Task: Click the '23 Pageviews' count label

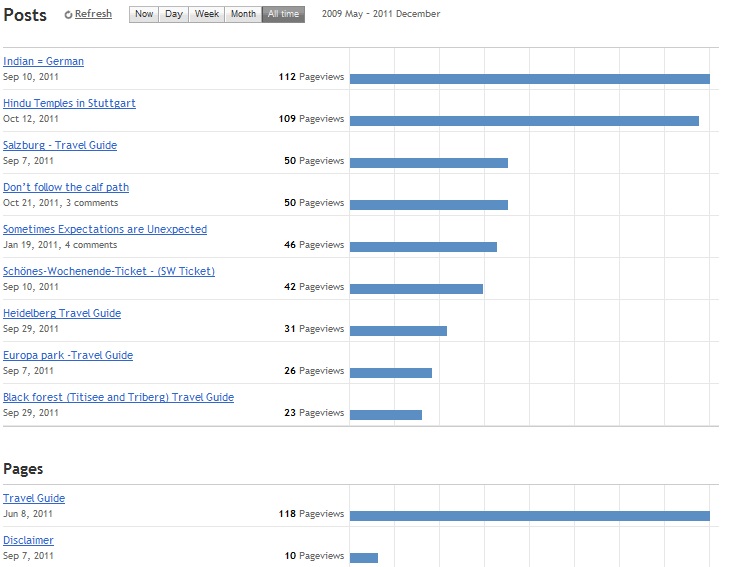Action: pyautogui.click(x=314, y=413)
